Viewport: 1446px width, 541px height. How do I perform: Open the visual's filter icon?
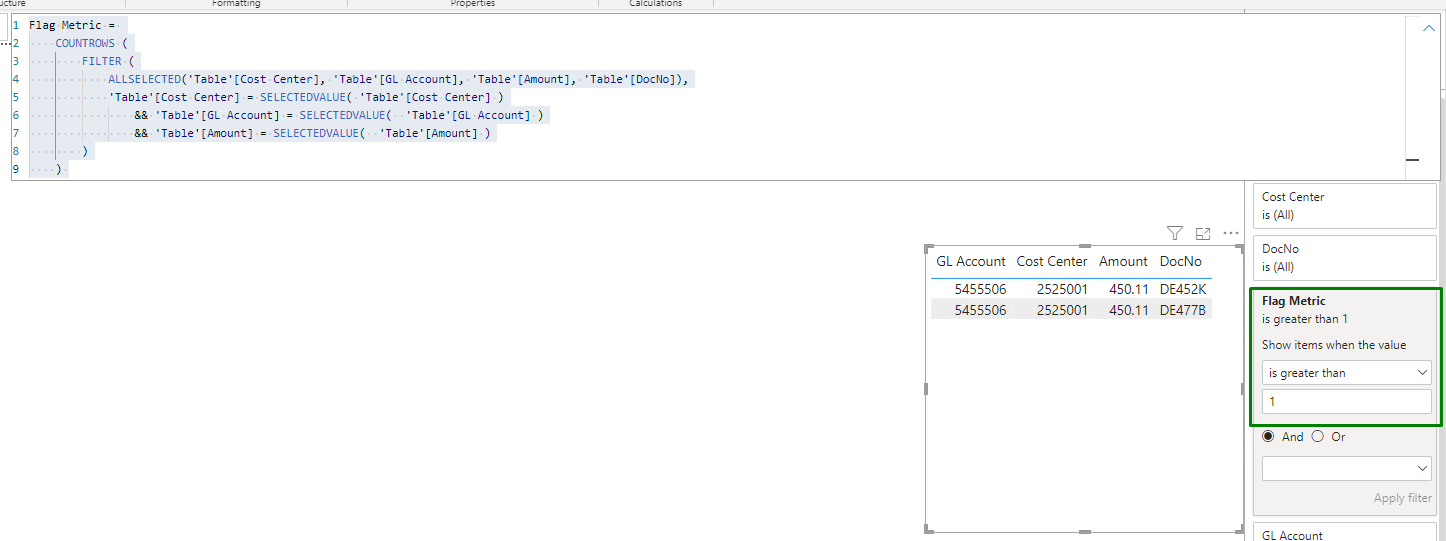[1175, 233]
